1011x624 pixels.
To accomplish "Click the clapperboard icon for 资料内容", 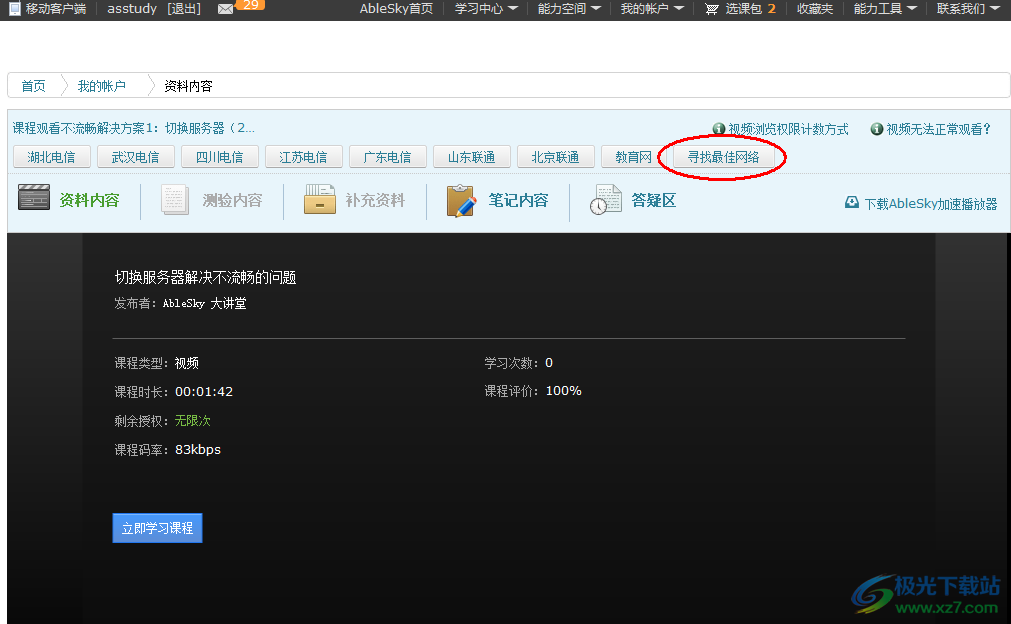I will (34, 197).
